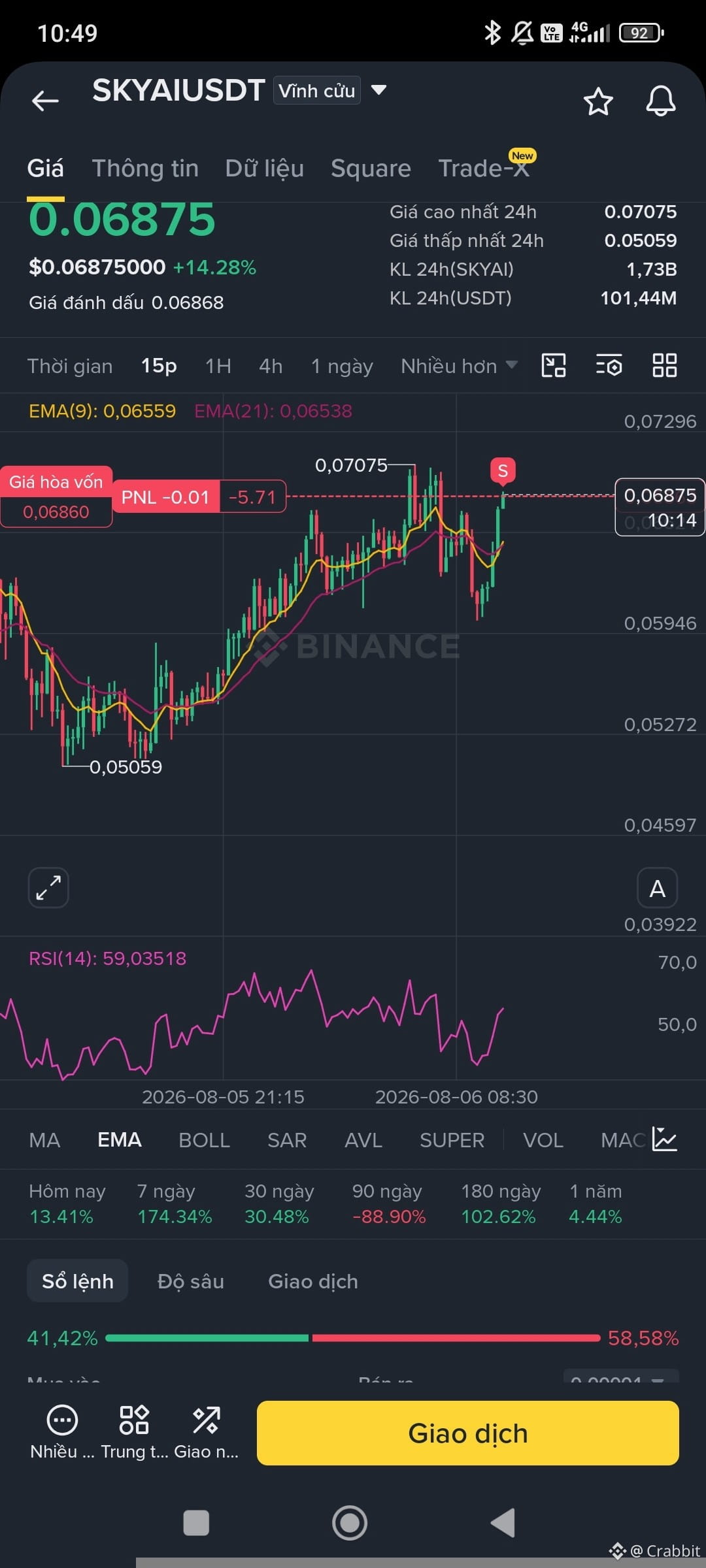Open the multi-chart grid layout icon

[665, 366]
